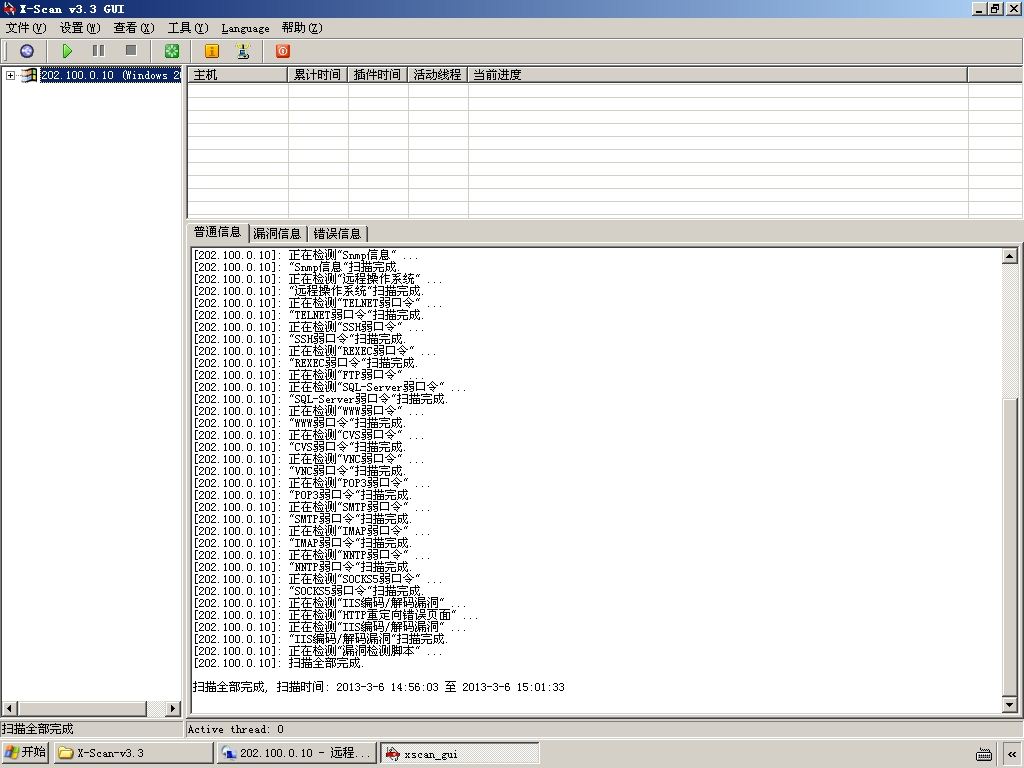Click the 活动线程 column header
Viewport: 1024px width, 768px height.
click(x=438, y=74)
